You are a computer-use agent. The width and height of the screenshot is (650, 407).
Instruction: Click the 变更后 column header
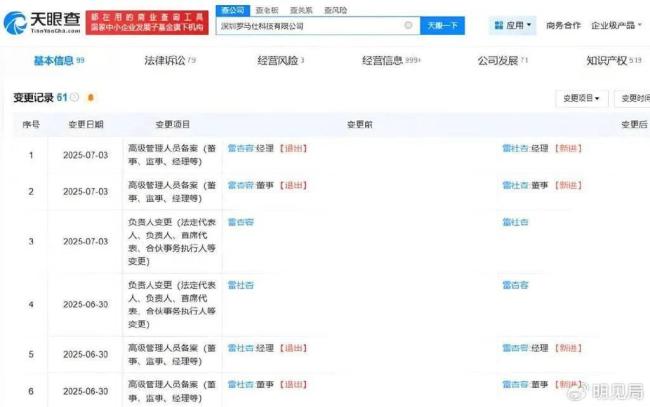coord(634,124)
